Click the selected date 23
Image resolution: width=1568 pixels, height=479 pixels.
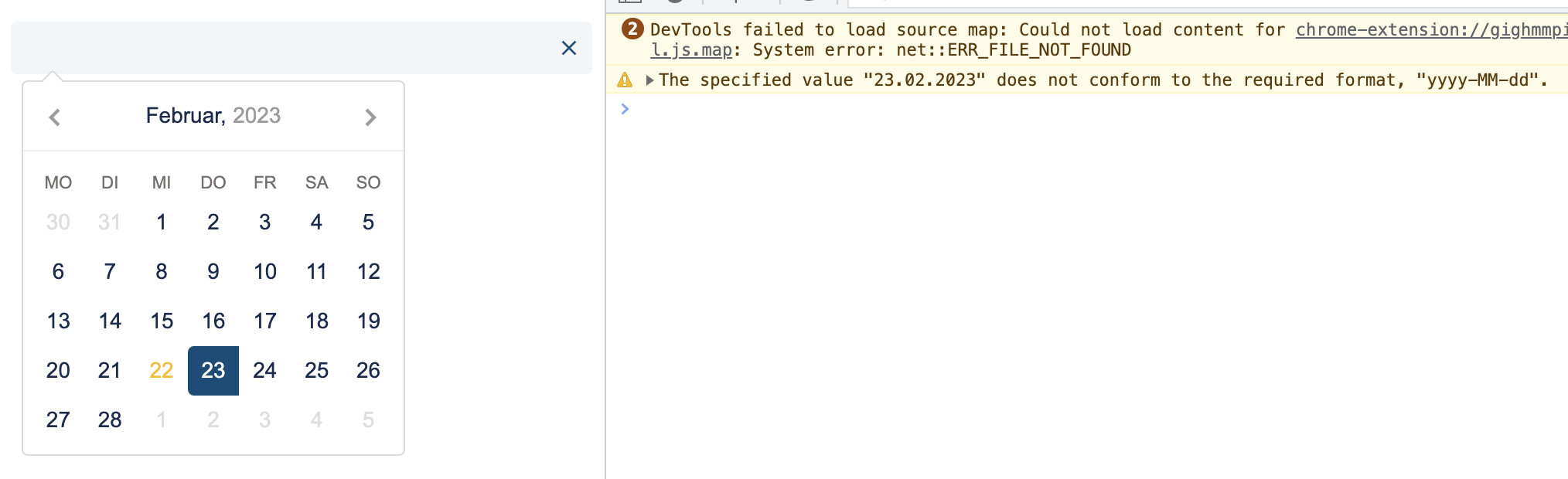[213, 371]
